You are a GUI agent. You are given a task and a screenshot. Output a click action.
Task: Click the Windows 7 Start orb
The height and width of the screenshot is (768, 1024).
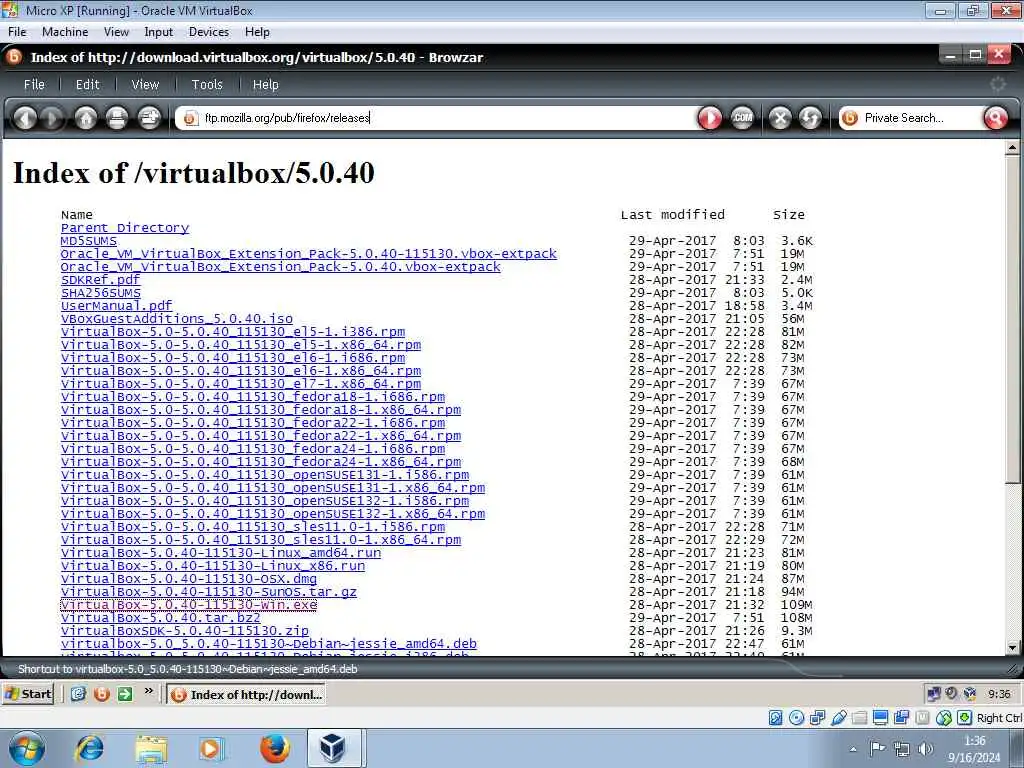pyautogui.click(x=27, y=748)
